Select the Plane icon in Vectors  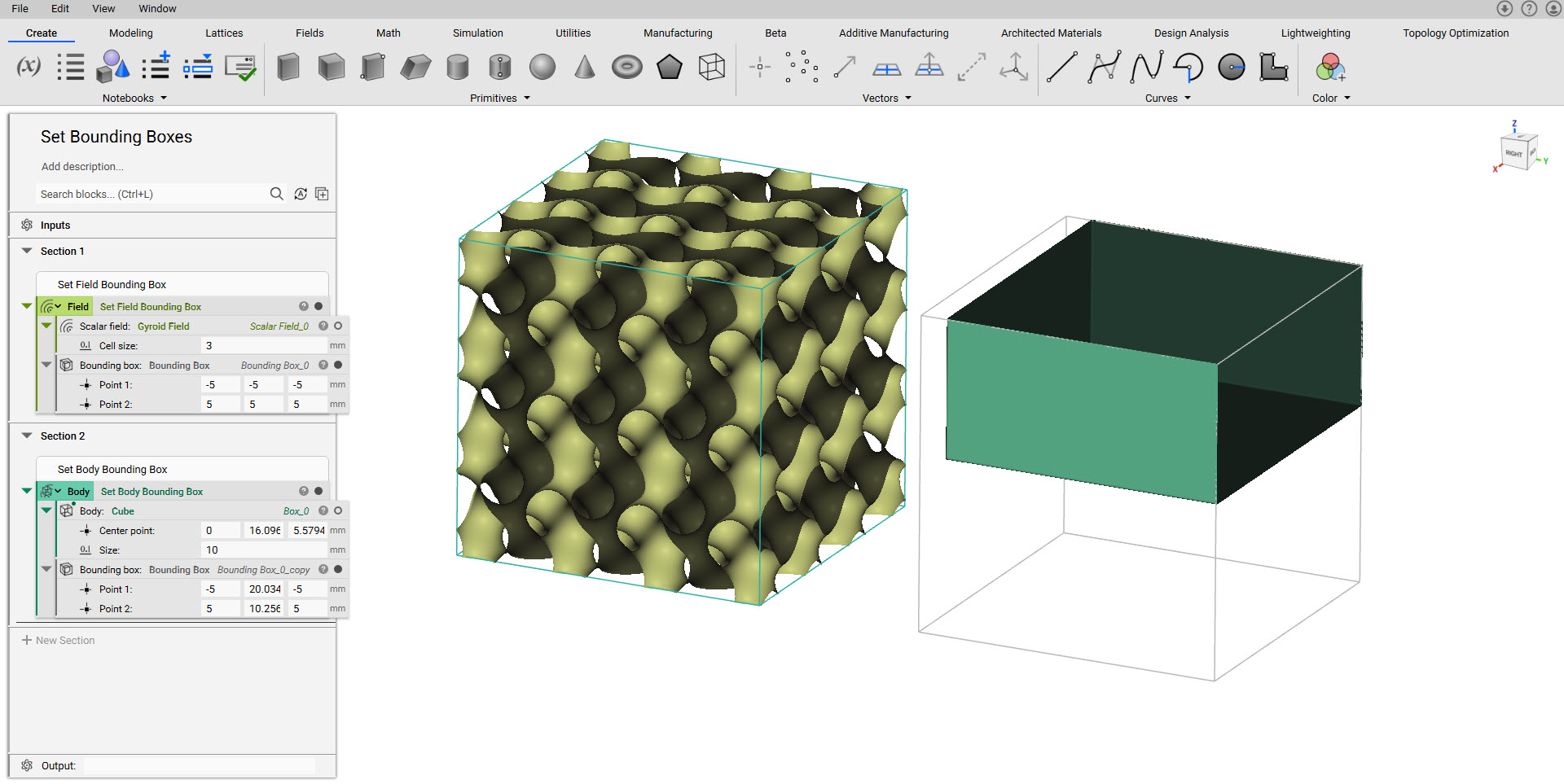(x=887, y=69)
